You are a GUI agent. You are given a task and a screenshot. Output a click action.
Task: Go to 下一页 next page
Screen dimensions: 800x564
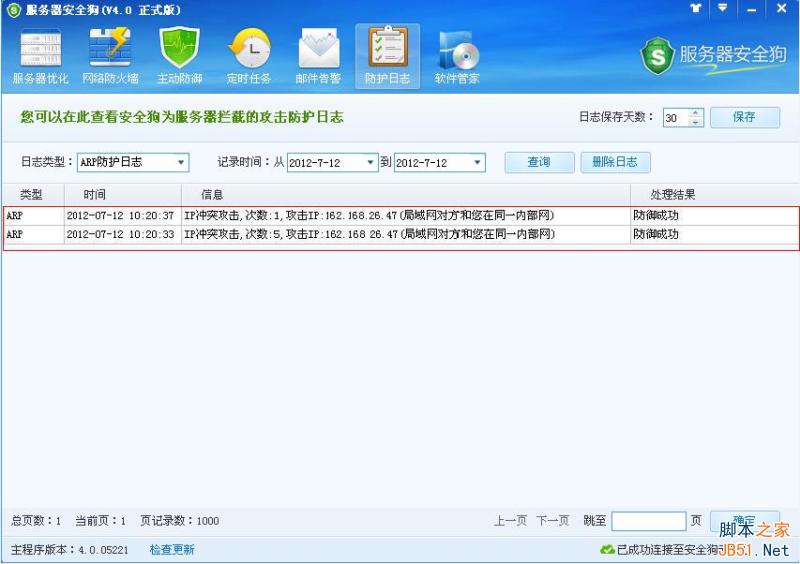point(553,521)
